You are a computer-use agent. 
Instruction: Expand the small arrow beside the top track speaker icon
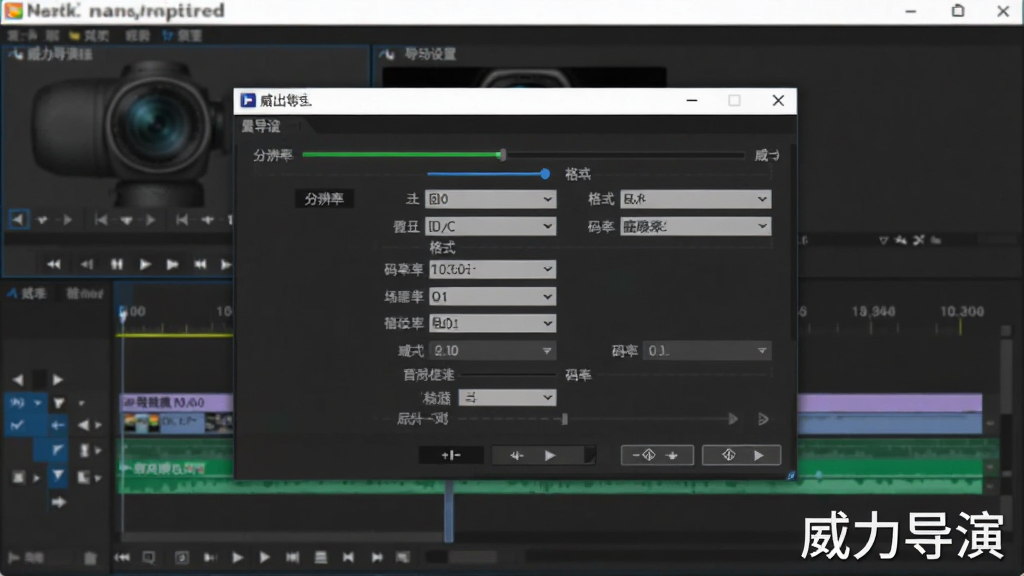(x=37, y=403)
